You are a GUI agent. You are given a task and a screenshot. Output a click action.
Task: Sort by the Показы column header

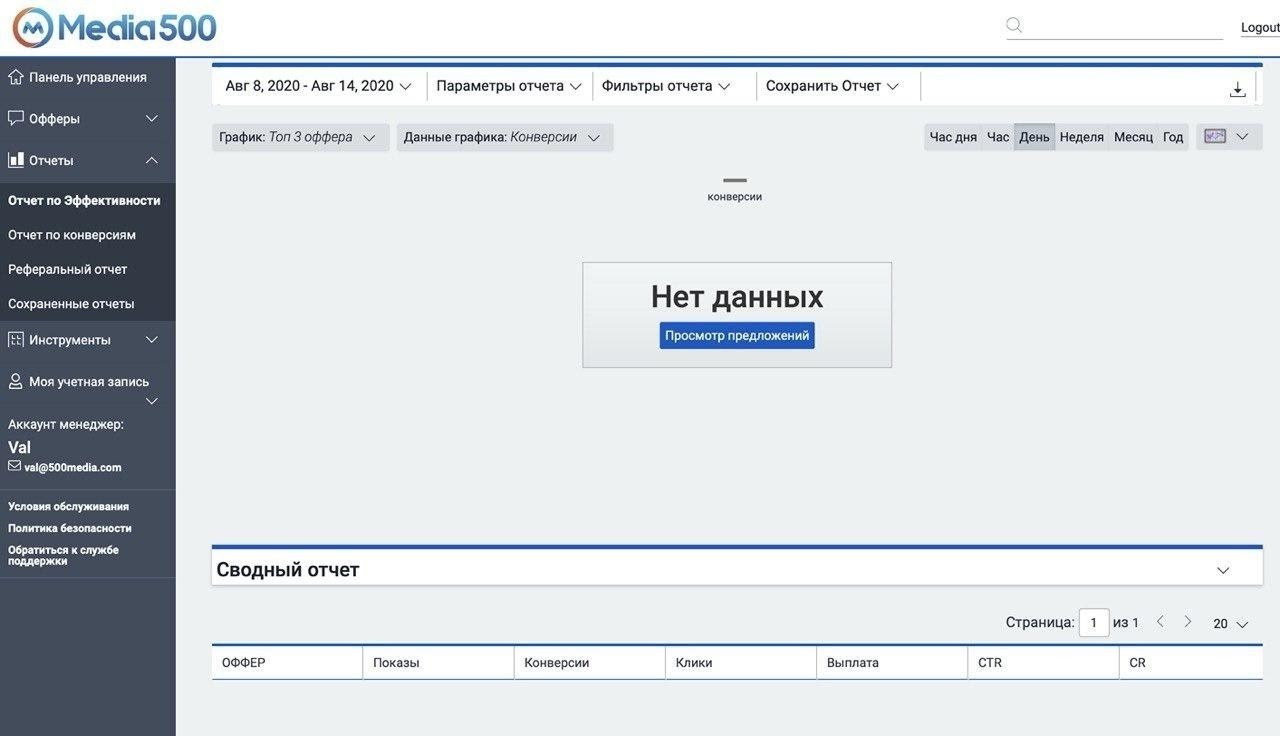click(x=438, y=663)
